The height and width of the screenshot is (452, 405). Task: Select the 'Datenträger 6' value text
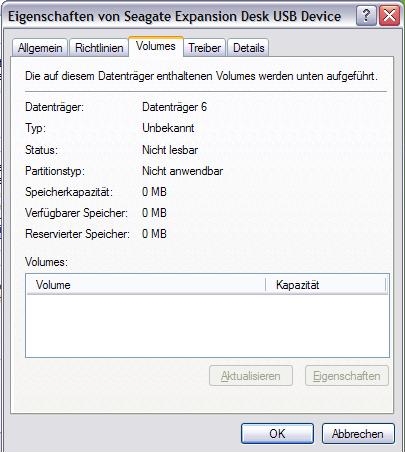174,107
